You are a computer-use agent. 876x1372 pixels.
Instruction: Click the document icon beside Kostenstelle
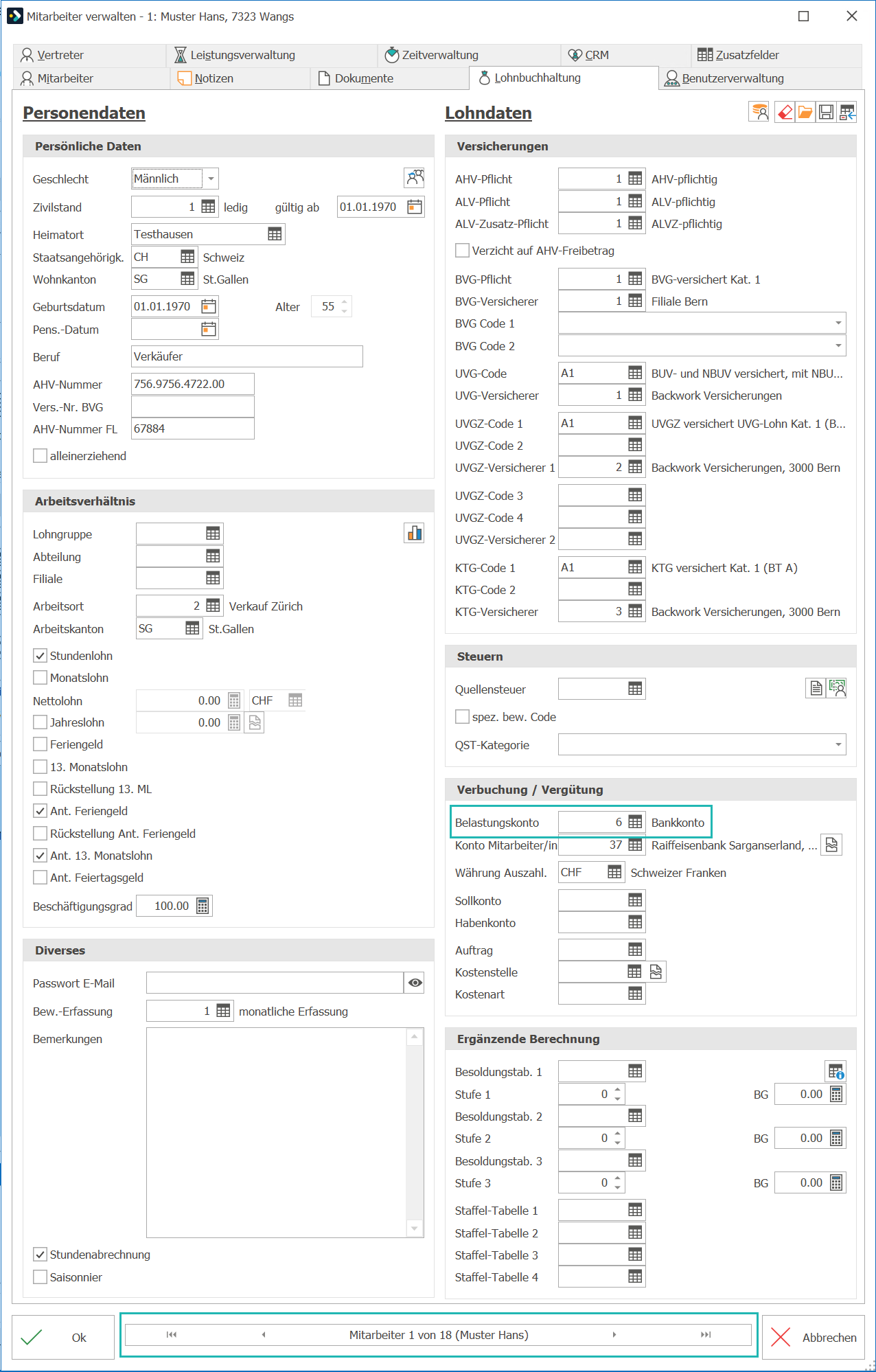click(x=656, y=972)
